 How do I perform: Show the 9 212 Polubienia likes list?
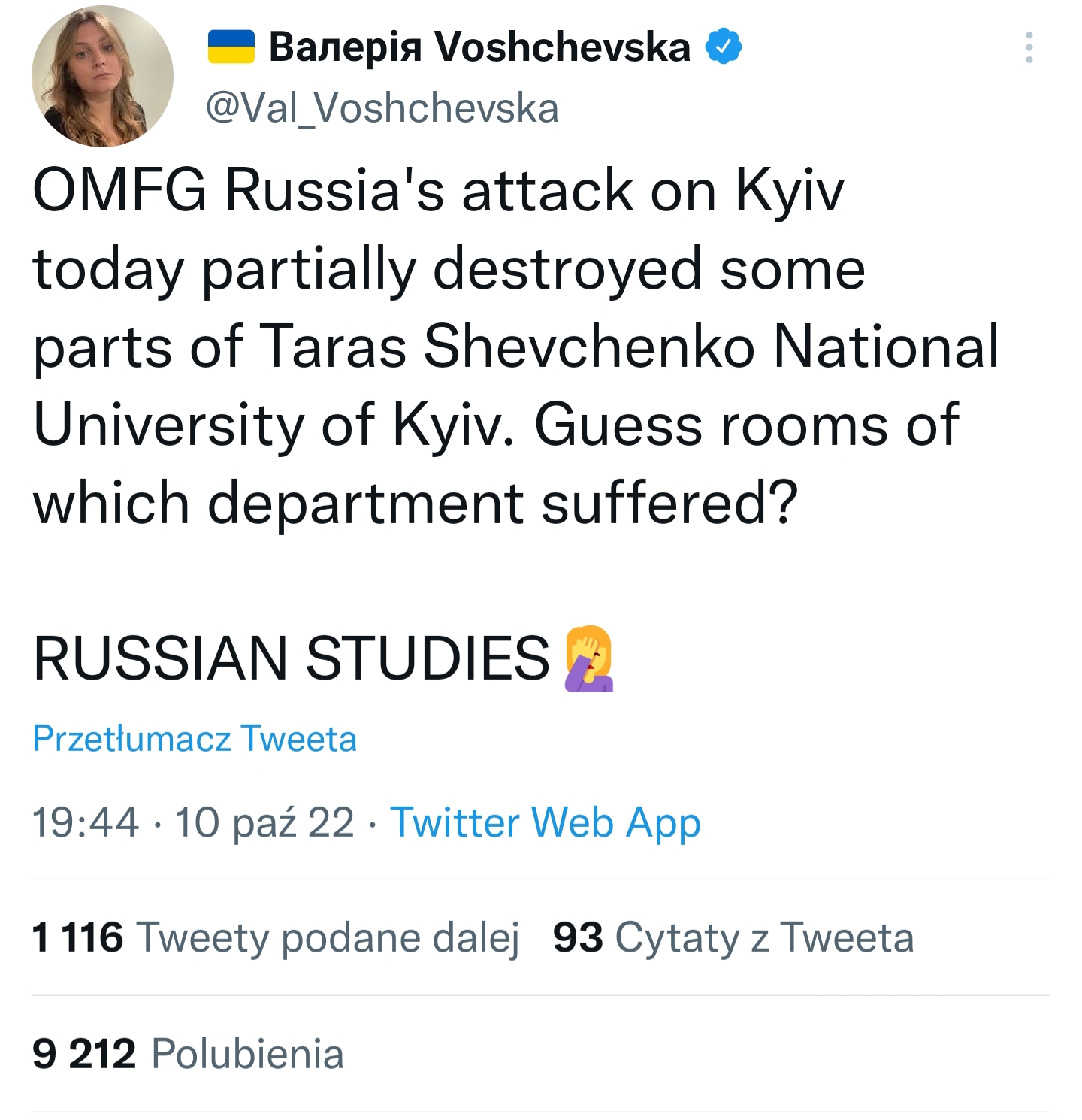188,1053
